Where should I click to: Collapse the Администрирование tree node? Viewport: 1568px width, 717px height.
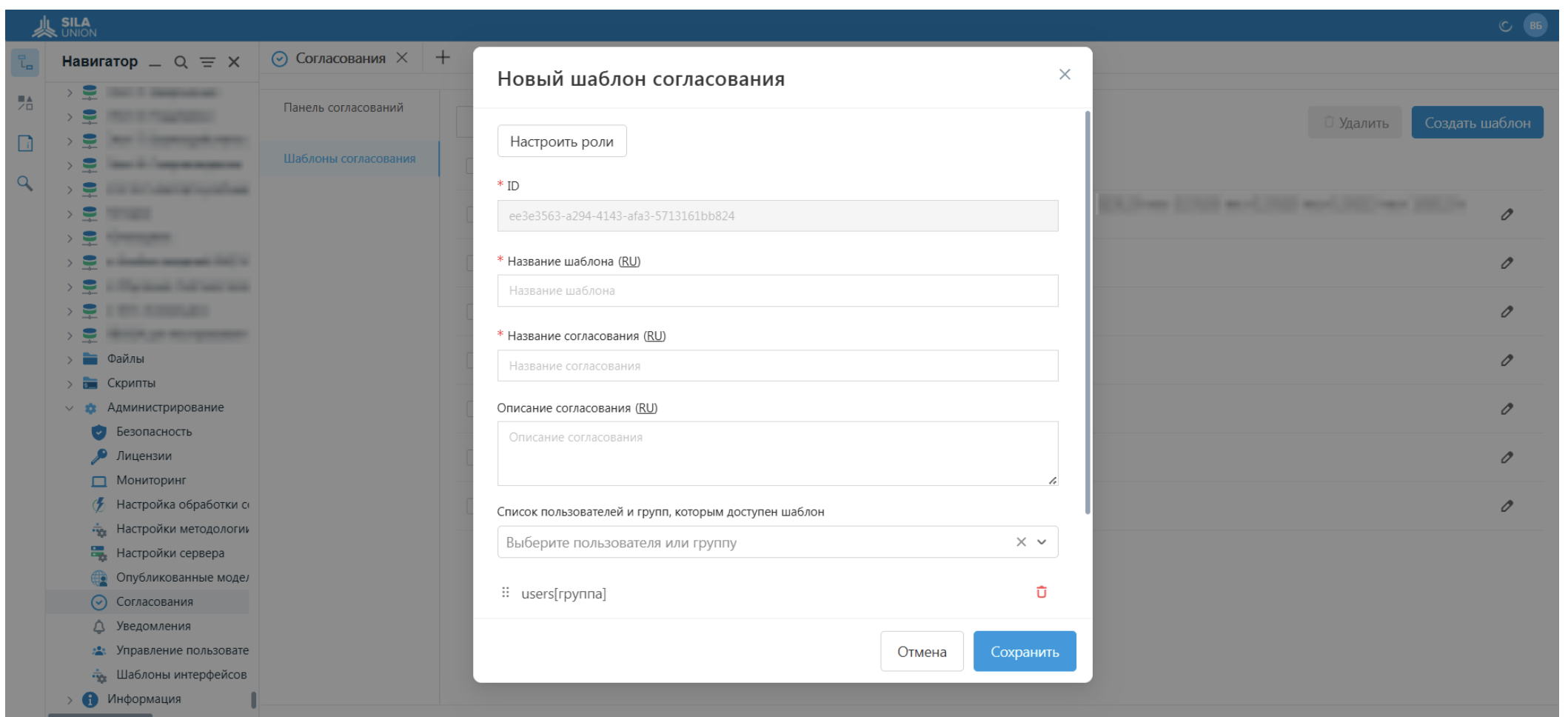pos(70,407)
